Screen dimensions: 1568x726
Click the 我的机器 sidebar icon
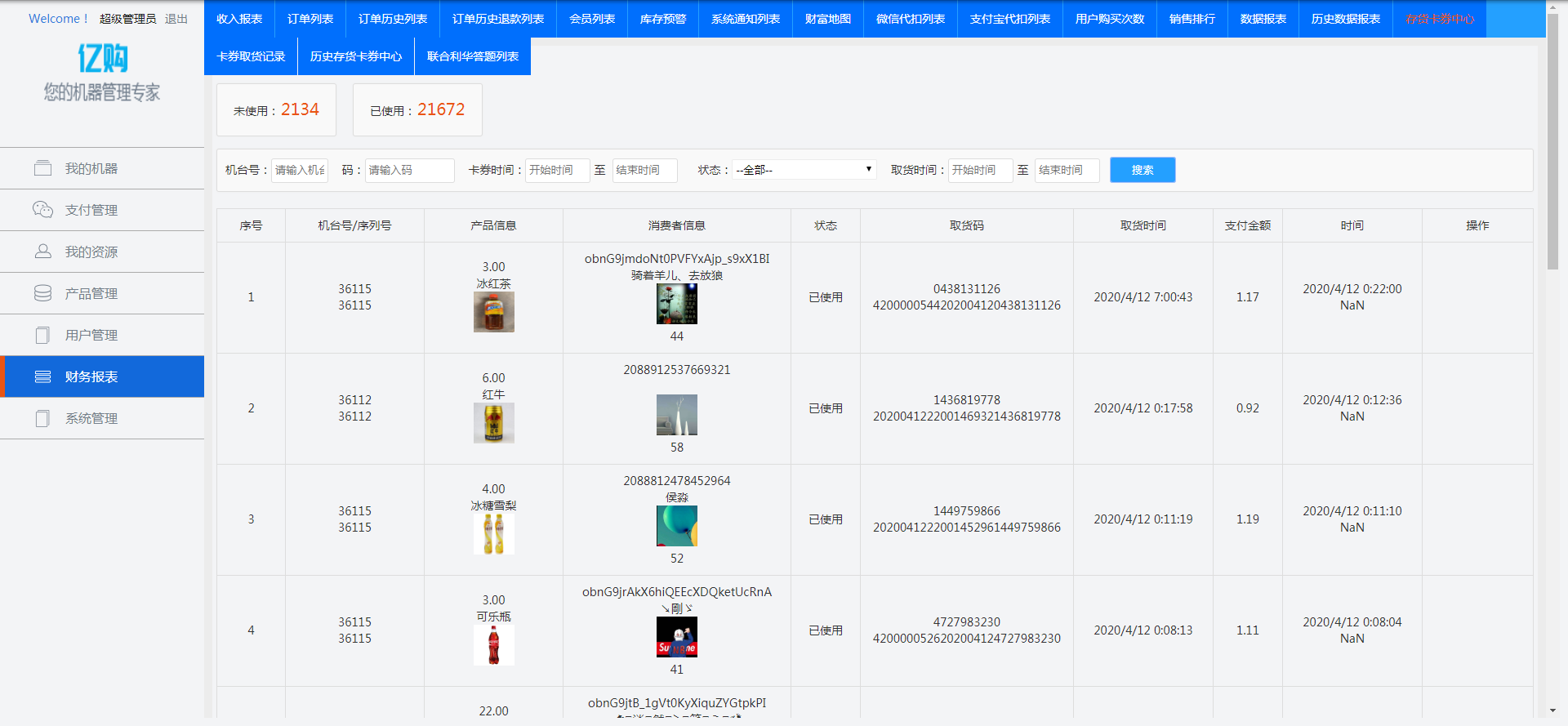click(42, 168)
